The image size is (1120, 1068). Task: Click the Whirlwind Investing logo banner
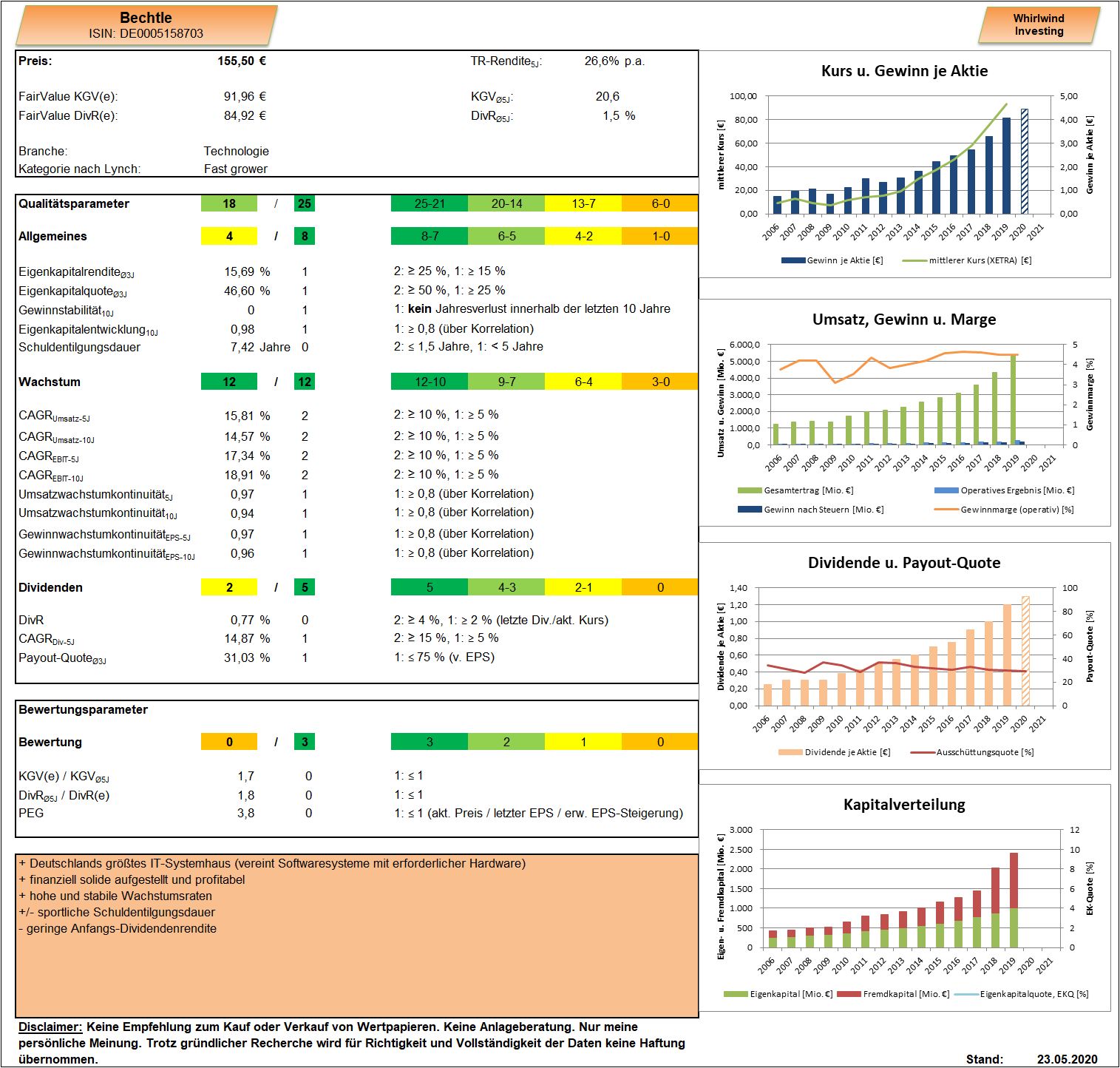(x=1039, y=25)
